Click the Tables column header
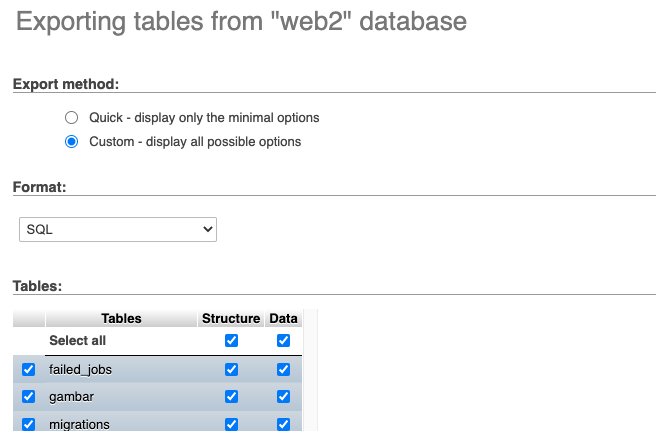 [121, 318]
